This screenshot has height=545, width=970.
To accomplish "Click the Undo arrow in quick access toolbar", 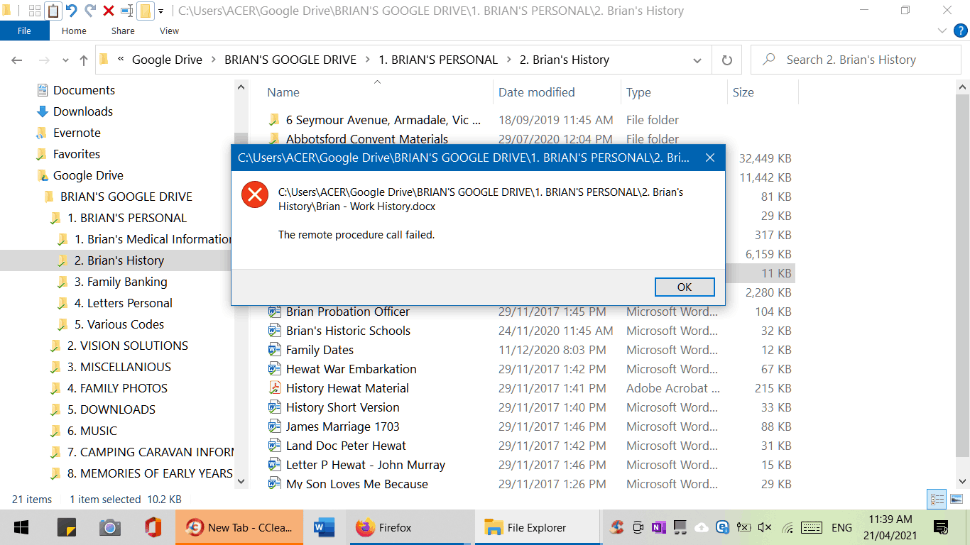I will pyautogui.click(x=72, y=11).
